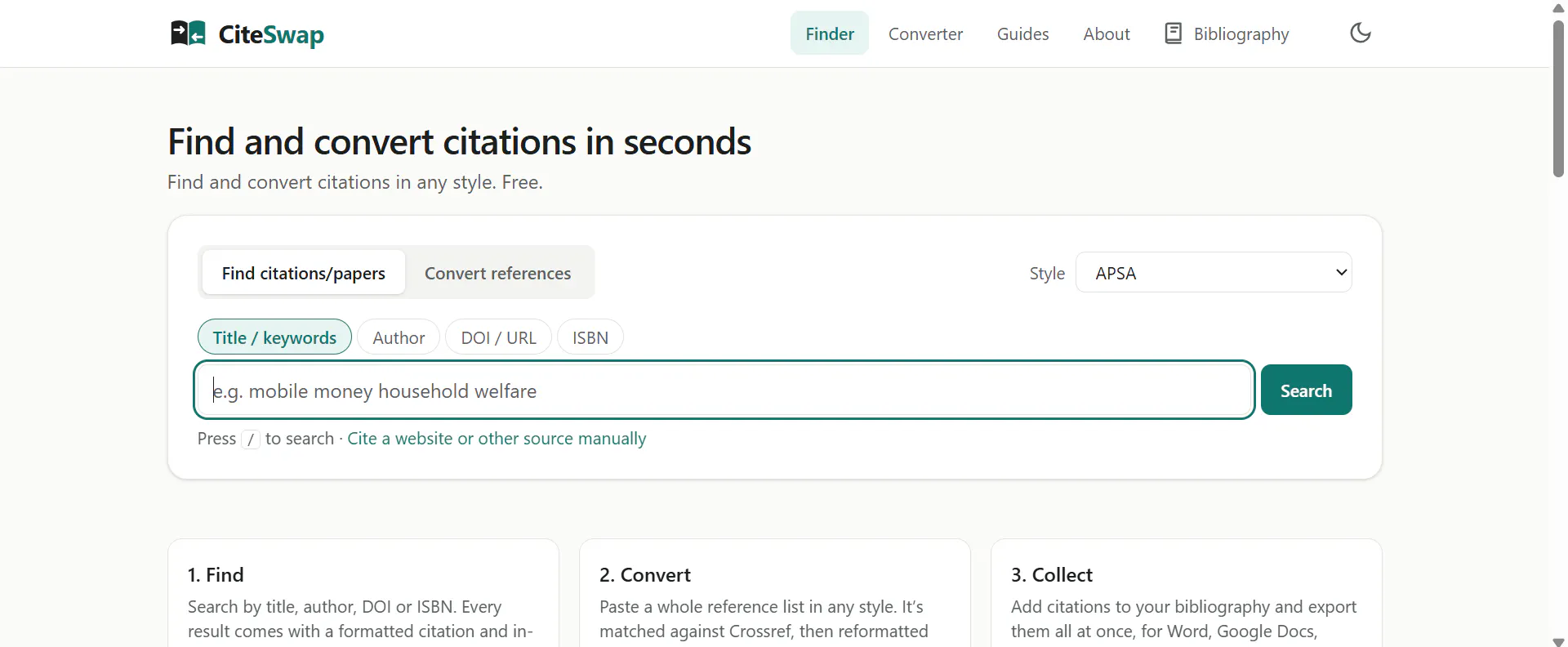The image size is (1568, 647).
Task: Open the About nav link
Action: 1107,33
